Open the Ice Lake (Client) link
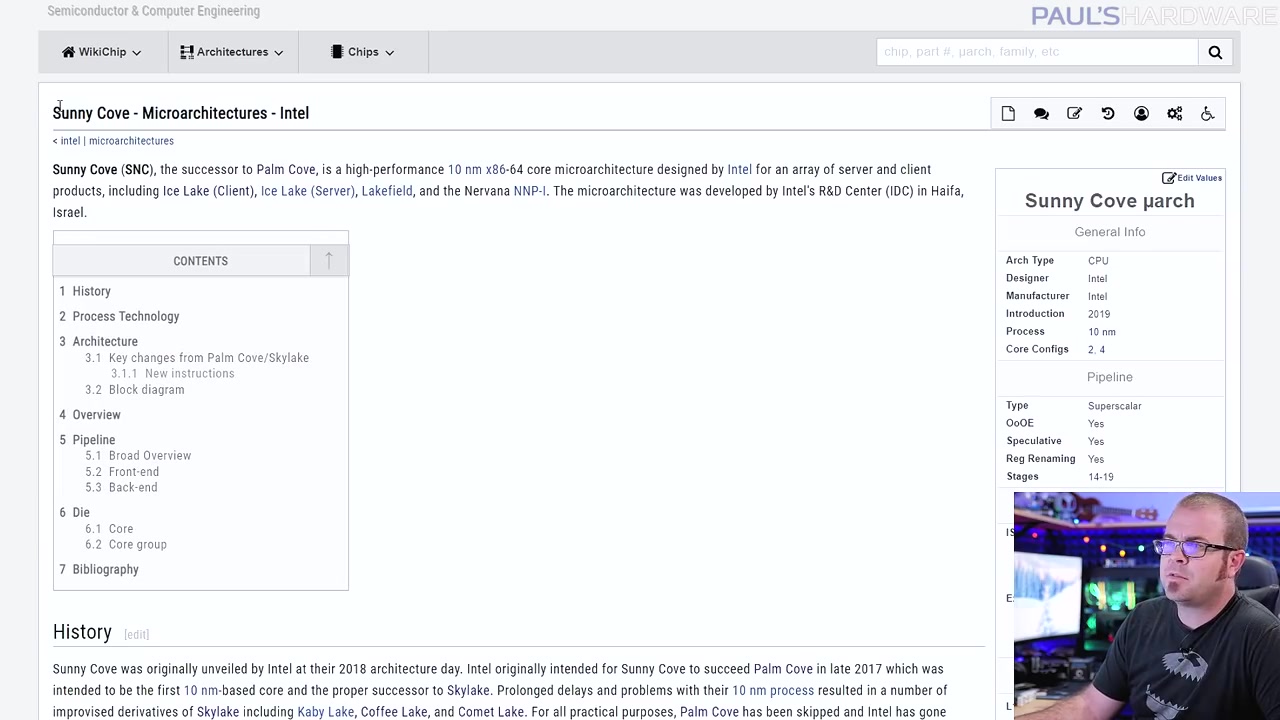Screen dimensions: 1280x720 208,191
